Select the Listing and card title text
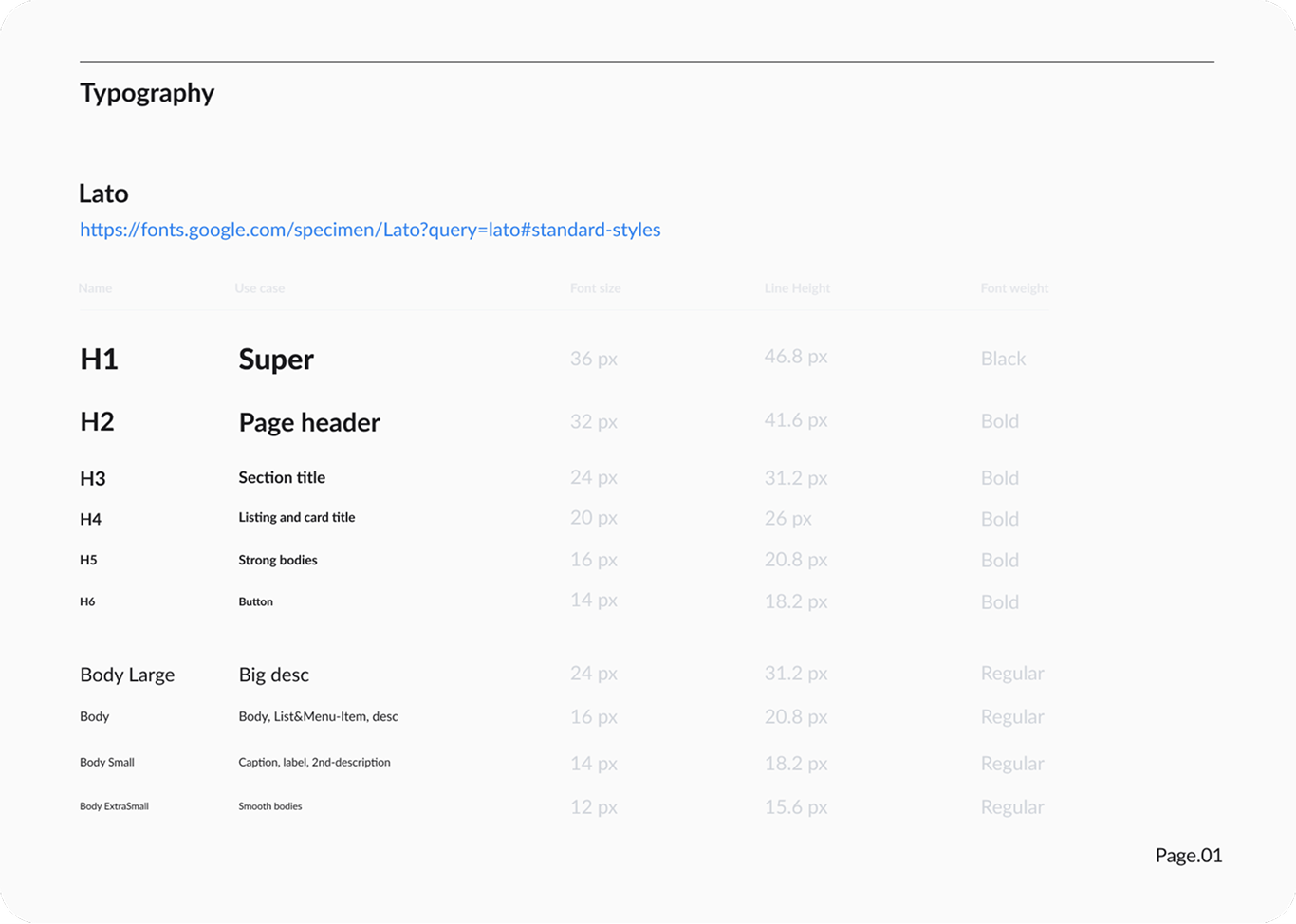This screenshot has height=924, width=1296. coord(297,518)
